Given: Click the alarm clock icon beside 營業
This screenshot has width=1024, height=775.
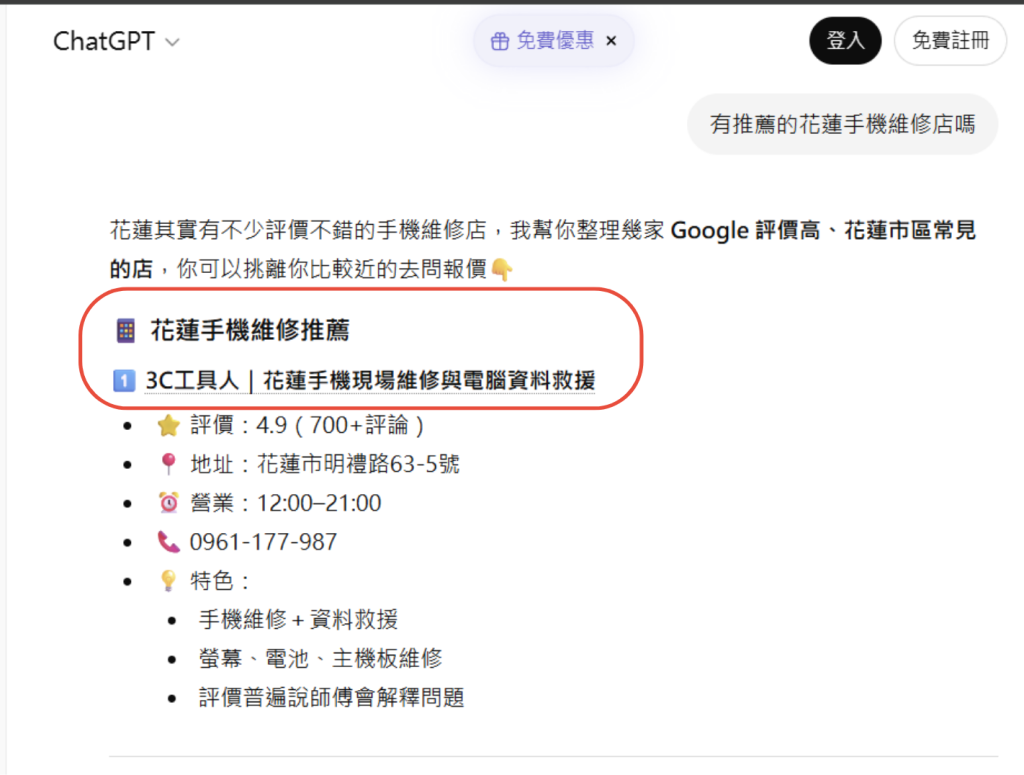Looking at the screenshot, I should point(168,503).
